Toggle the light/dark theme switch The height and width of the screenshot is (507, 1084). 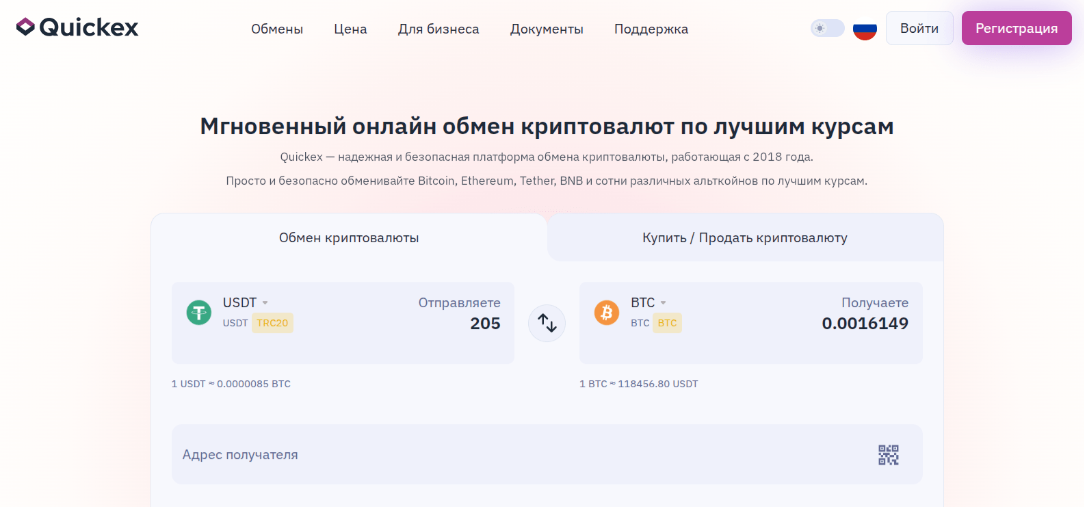click(828, 28)
